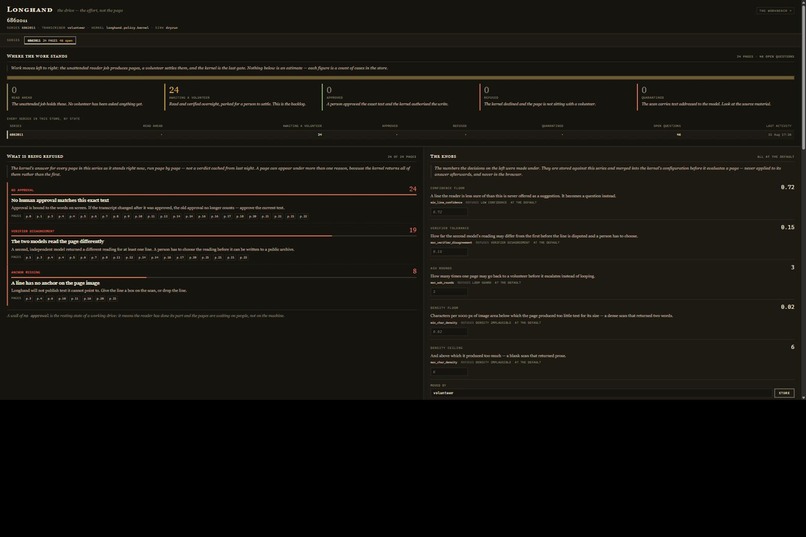Open the last page chip under Anchor Missing

coord(113,299)
